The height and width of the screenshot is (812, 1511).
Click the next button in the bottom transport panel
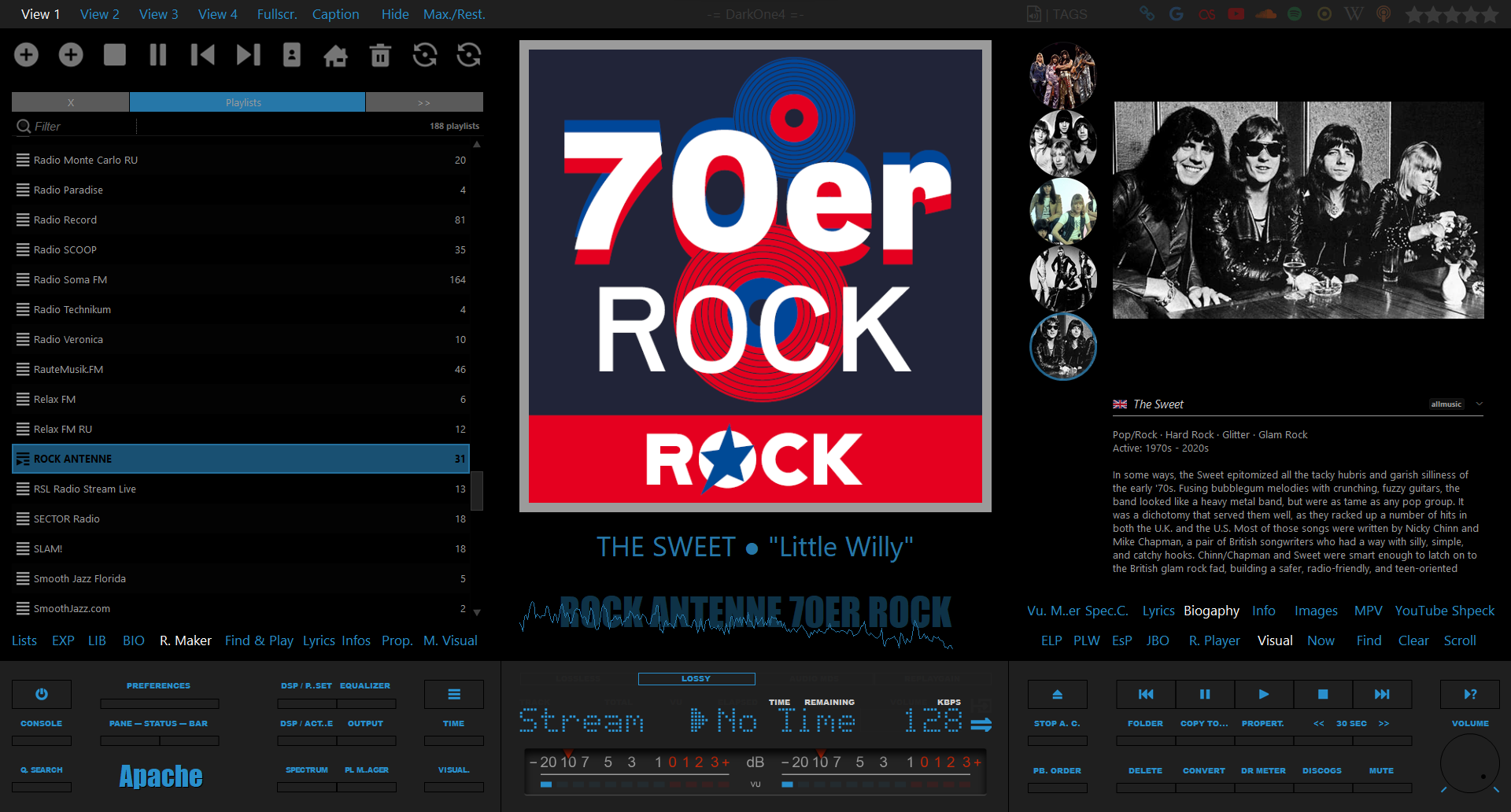(x=1382, y=694)
